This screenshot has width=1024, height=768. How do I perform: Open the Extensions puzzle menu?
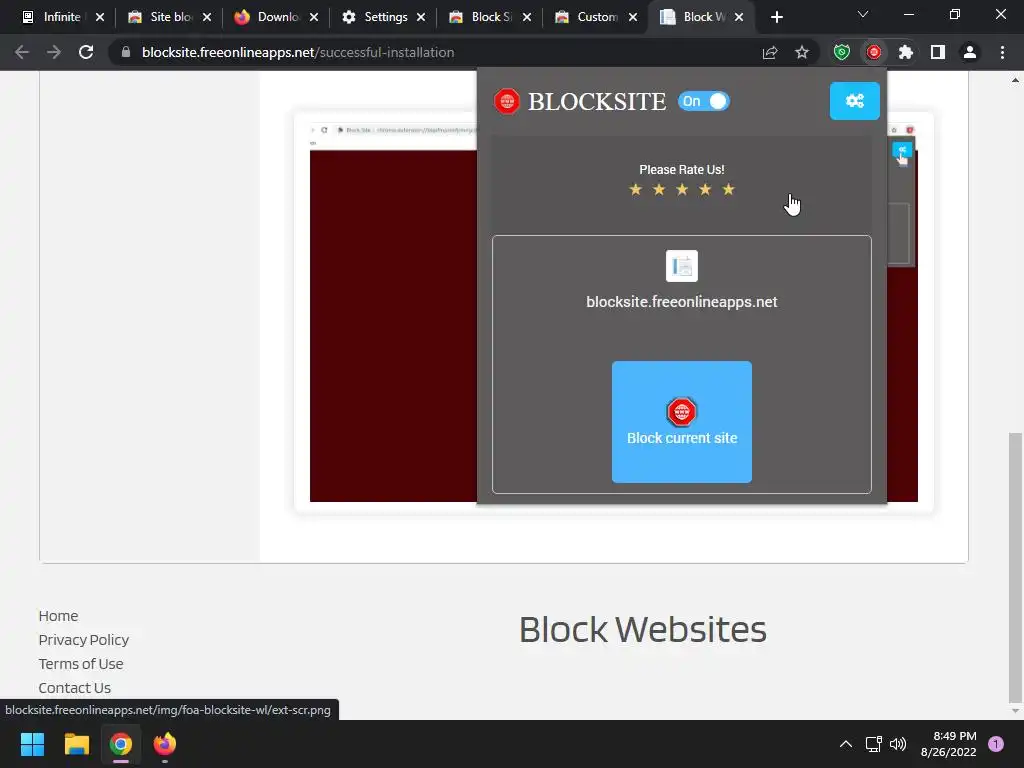tap(906, 52)
